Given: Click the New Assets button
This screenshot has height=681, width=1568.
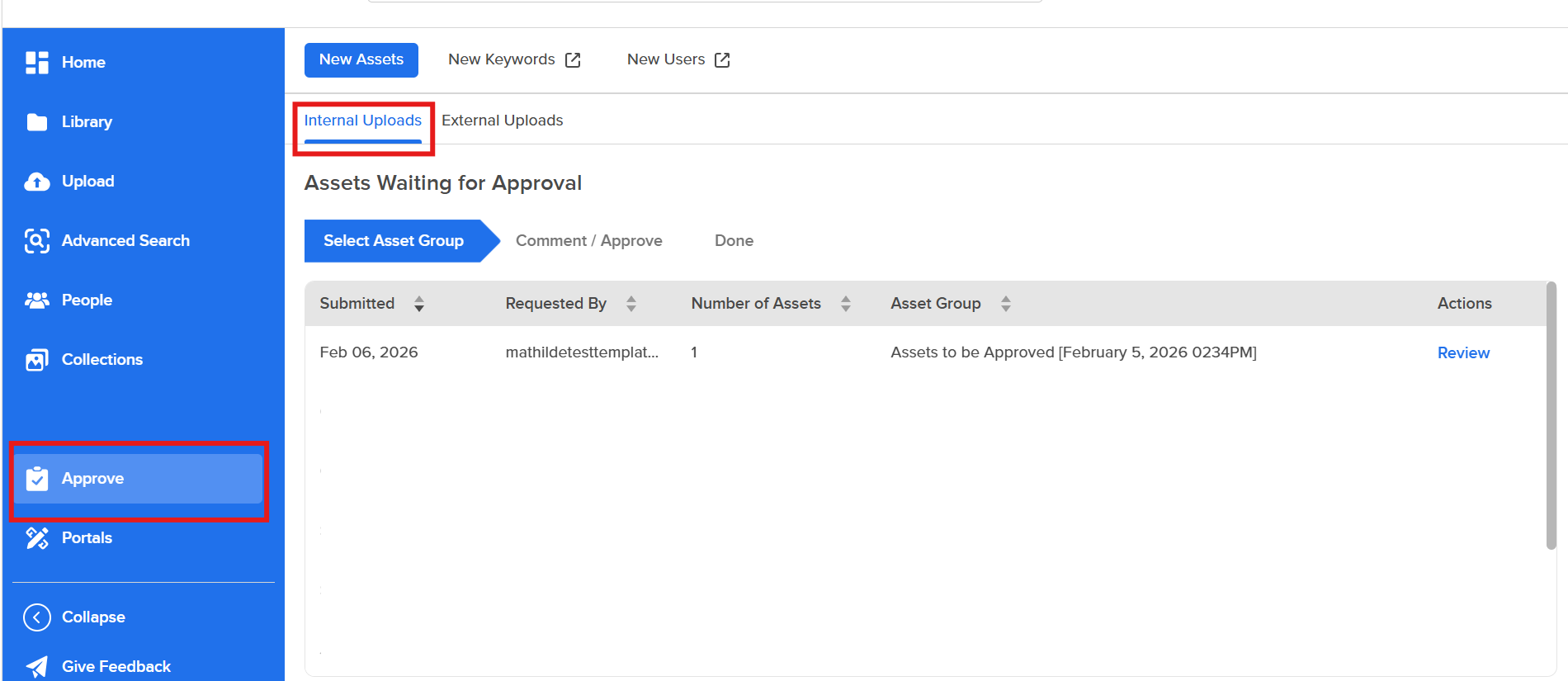Looking at the screenshot, I should (x=361, y=60).
